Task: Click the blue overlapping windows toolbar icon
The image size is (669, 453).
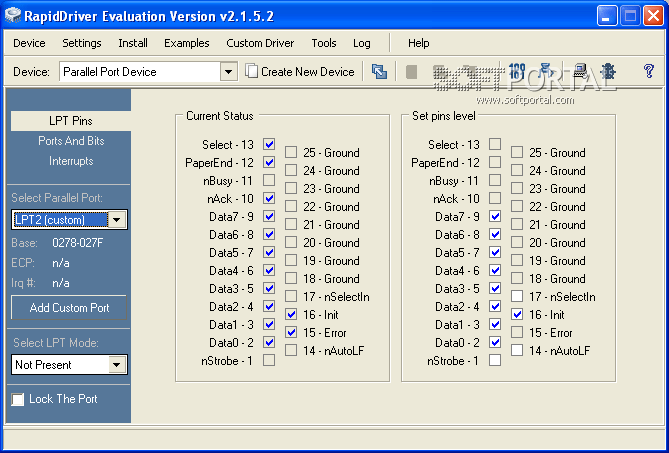Action: point(379,71)
